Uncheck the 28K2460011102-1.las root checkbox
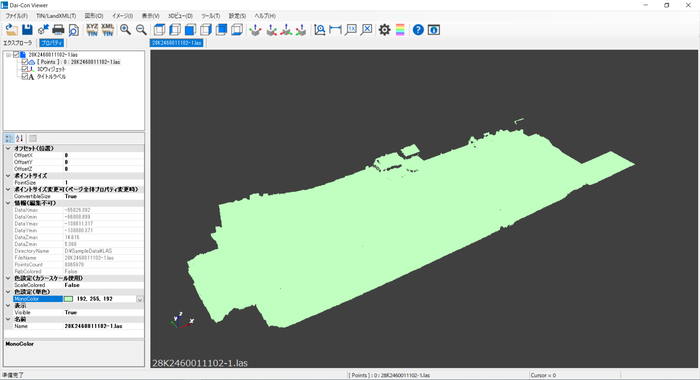The height and width of the screenshot is (380, 700). 16,54
